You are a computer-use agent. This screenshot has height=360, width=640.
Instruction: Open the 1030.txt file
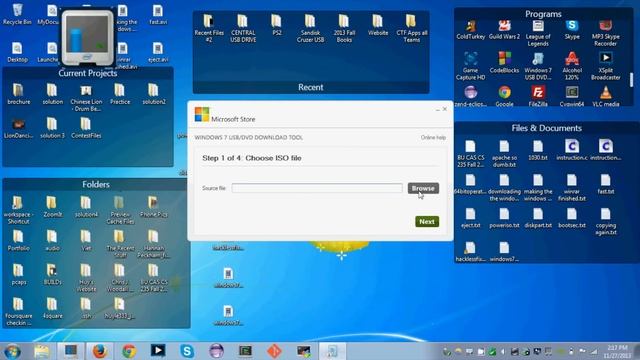pos(538,150)
